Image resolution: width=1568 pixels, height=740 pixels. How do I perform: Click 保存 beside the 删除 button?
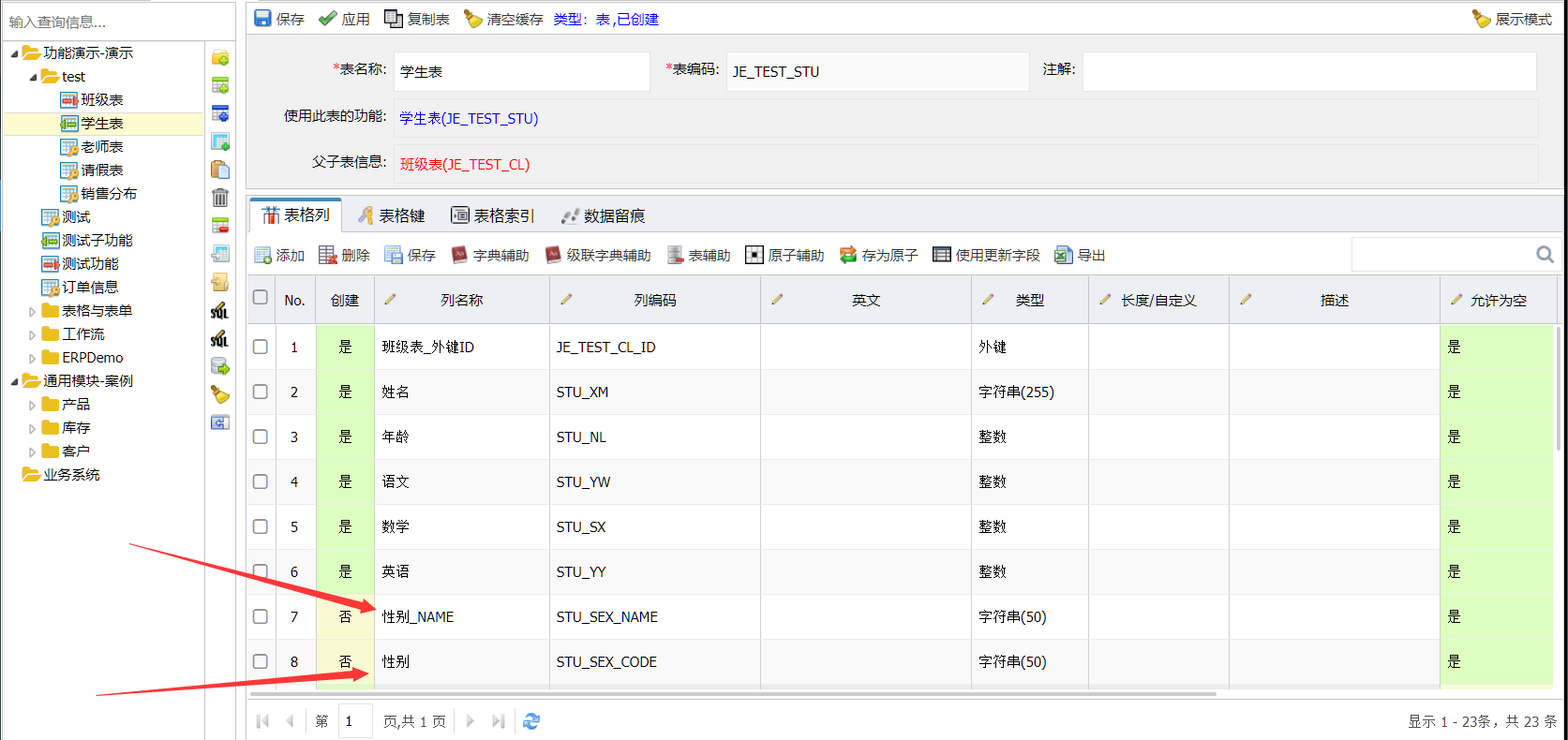(x=410, y=256)
